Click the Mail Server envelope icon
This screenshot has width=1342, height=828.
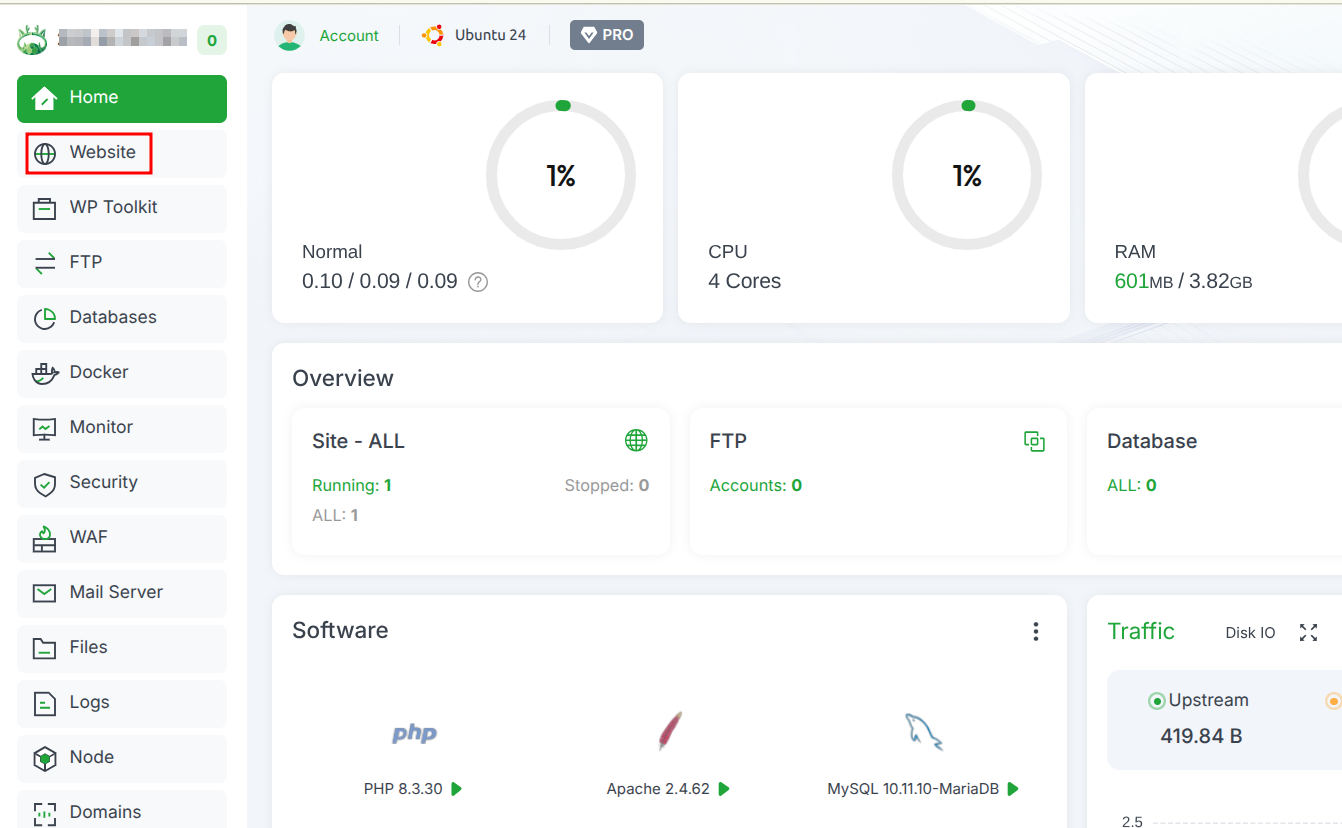pyautogui.click(x=45, y=593)
